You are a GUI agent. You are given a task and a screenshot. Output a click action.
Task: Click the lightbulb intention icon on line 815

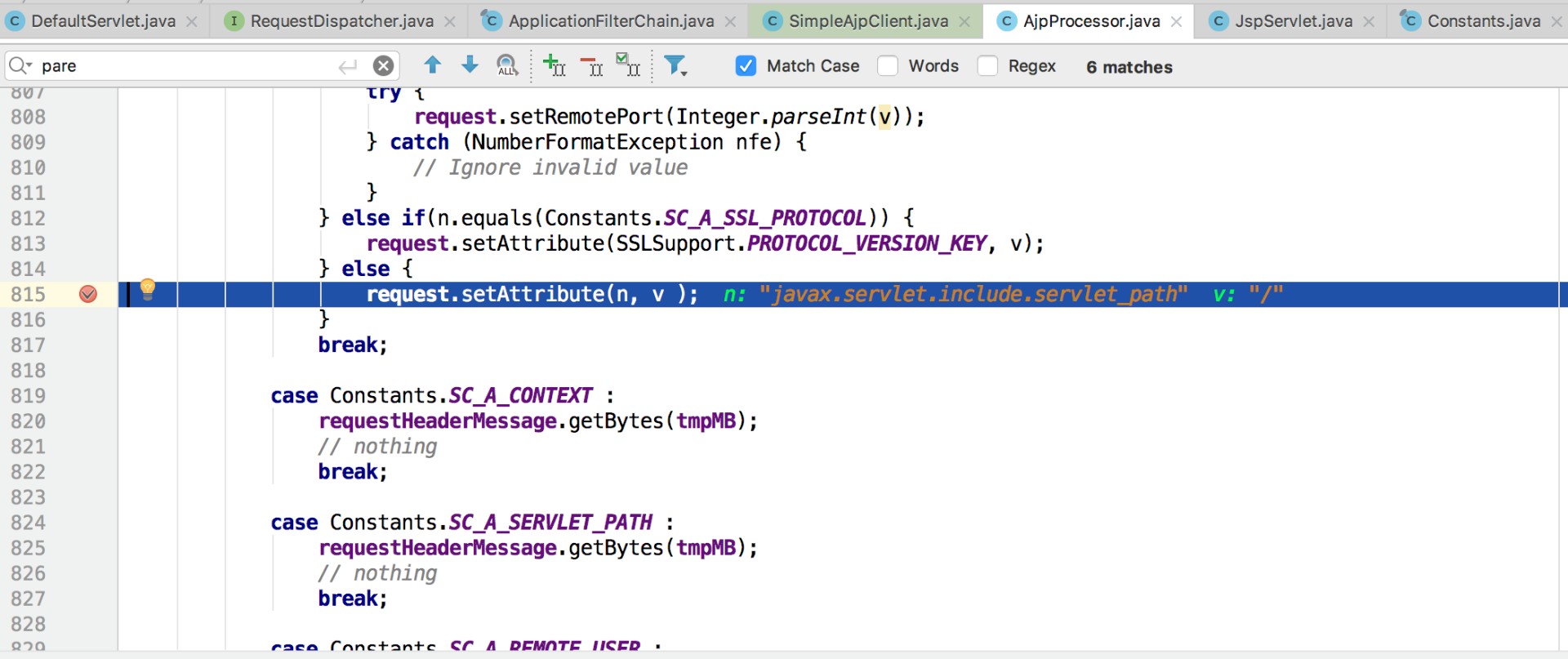[148, 288]
